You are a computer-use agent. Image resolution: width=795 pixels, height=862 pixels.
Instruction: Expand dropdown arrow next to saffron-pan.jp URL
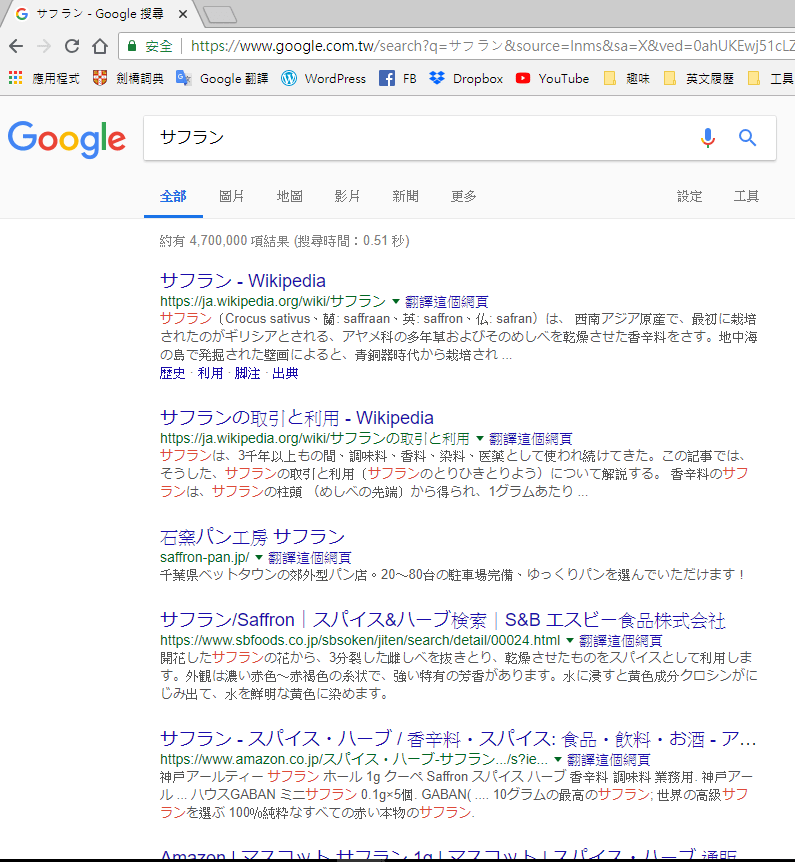coord(259,557)
